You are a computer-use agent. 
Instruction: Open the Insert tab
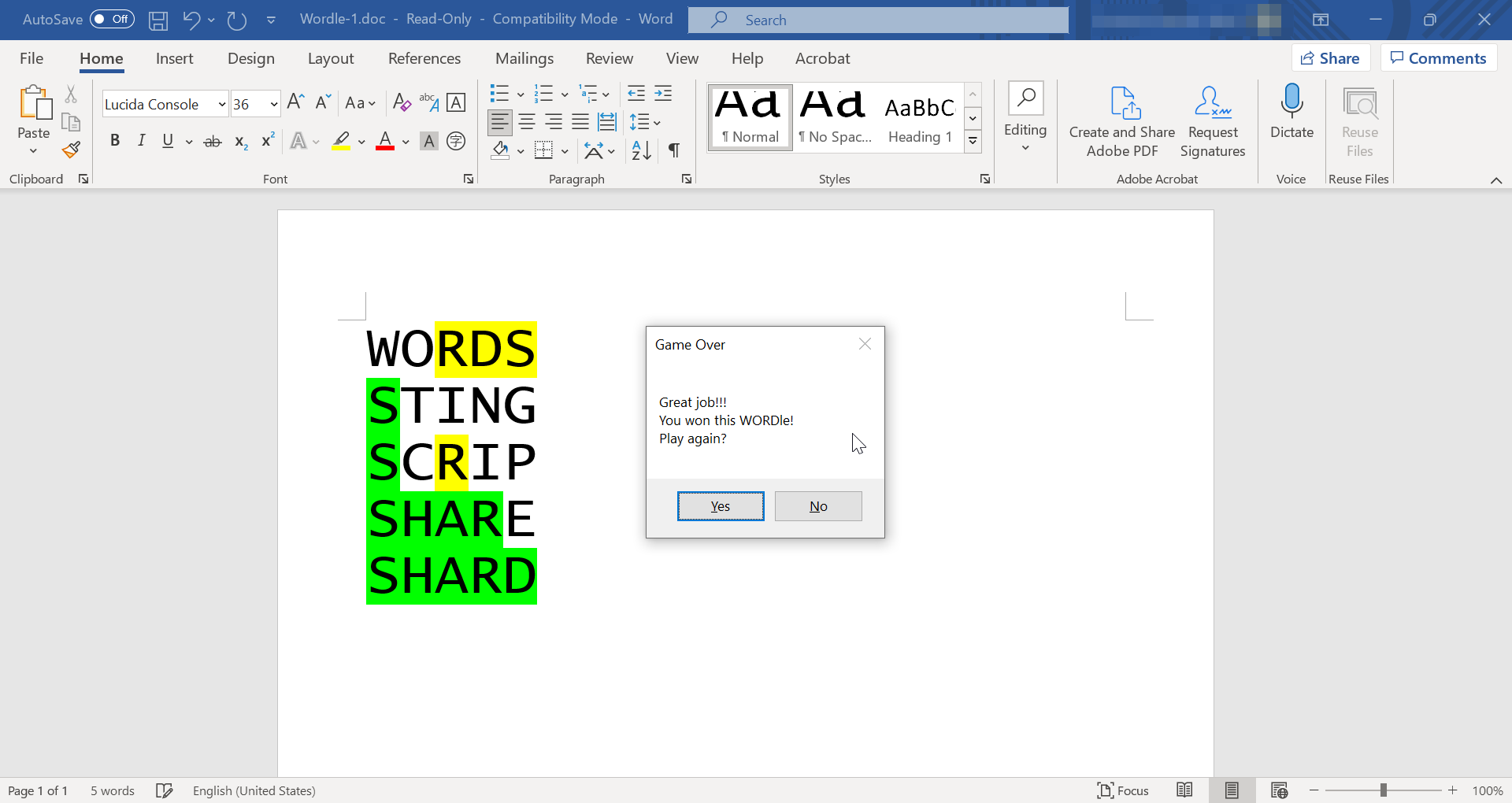[x=174, y=58]
